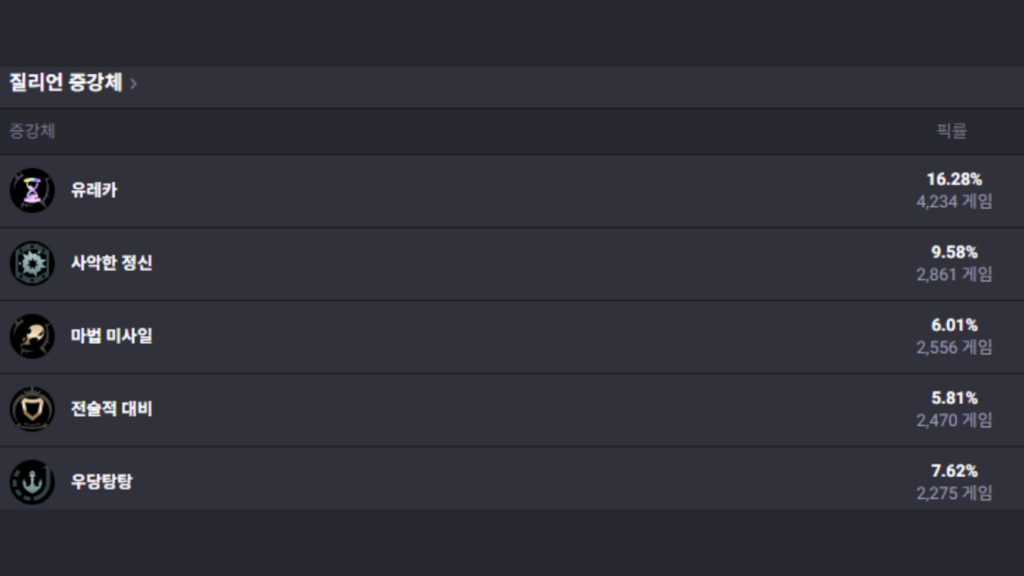Click the 전술적 대비 shield augment icon

(x=32, y=409)
